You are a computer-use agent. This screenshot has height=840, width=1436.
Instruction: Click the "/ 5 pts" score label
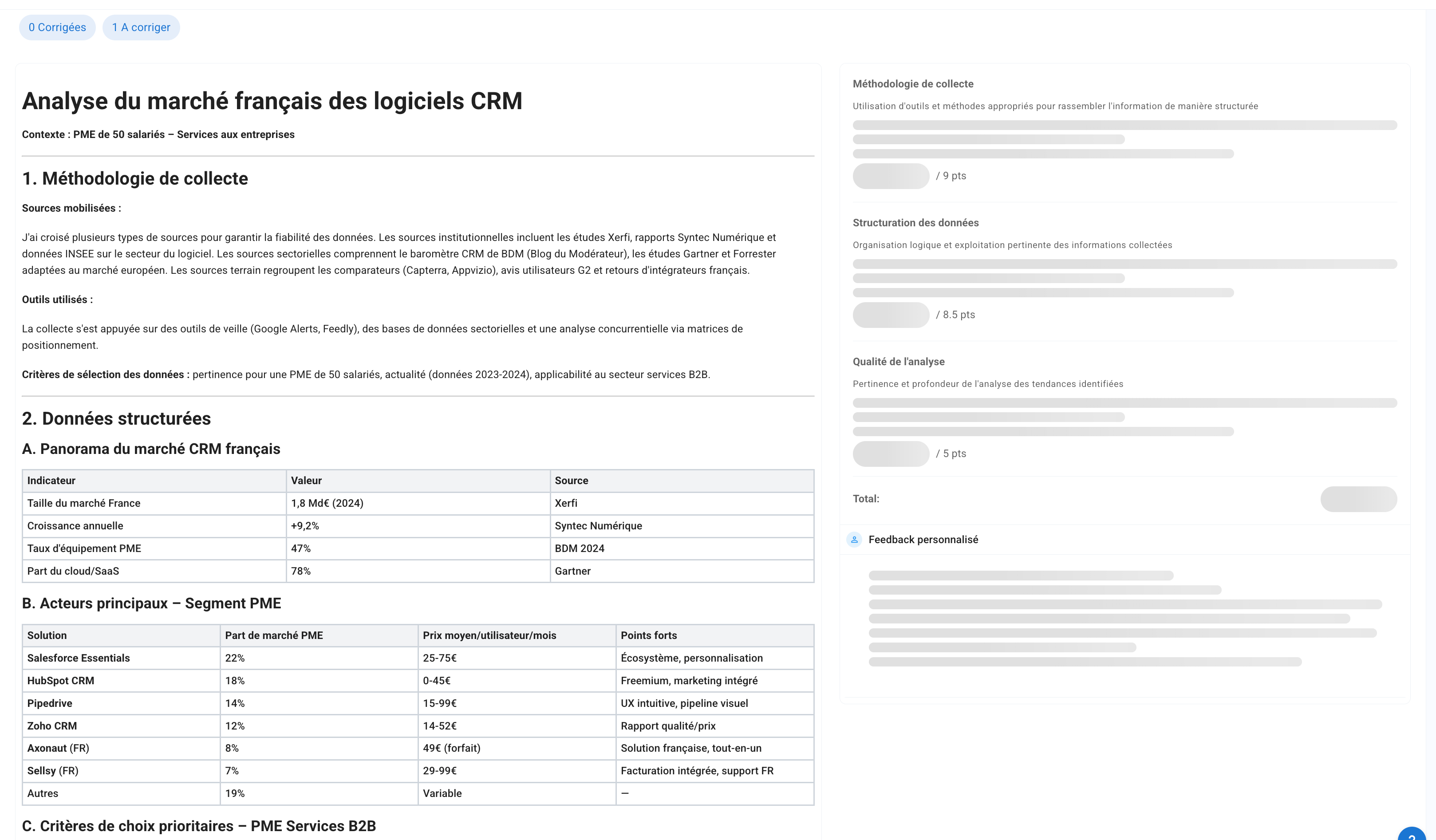pos(951,454)
